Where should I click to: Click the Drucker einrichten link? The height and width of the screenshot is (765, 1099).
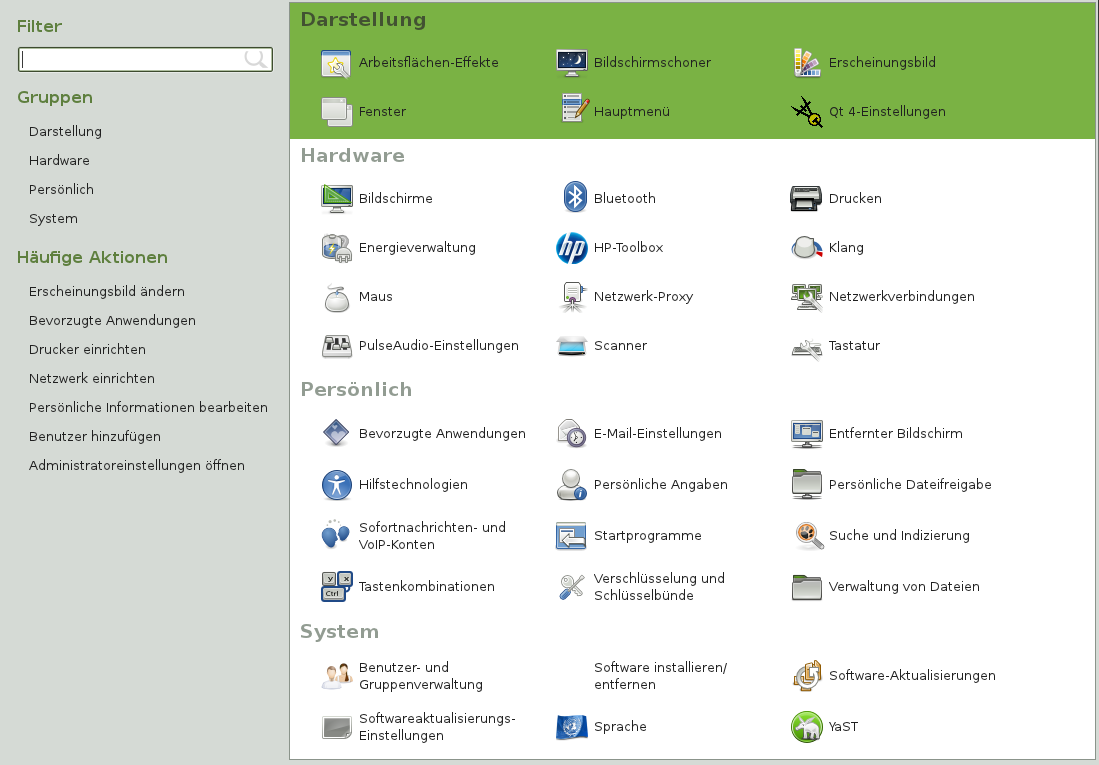87,349
